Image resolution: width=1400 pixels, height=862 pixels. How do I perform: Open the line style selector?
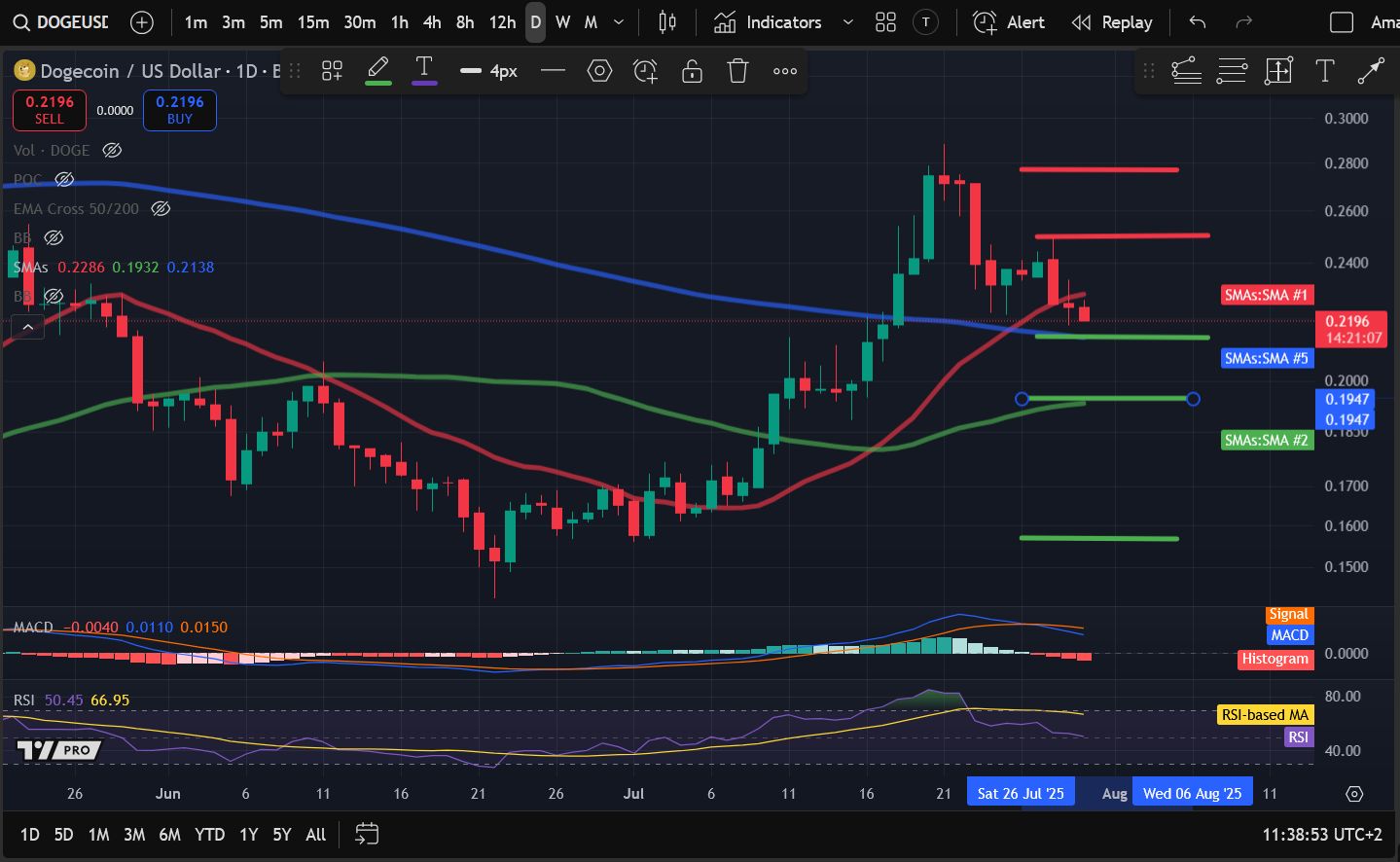click(553, 71)
